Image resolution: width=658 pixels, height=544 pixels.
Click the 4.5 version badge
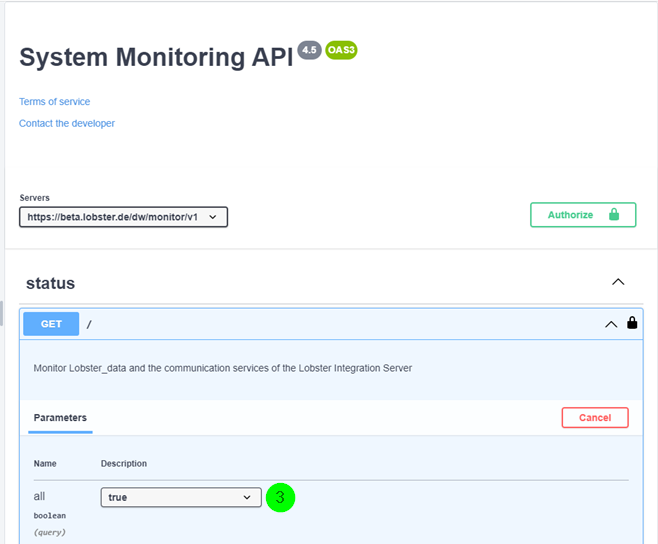tap(309, 51)
